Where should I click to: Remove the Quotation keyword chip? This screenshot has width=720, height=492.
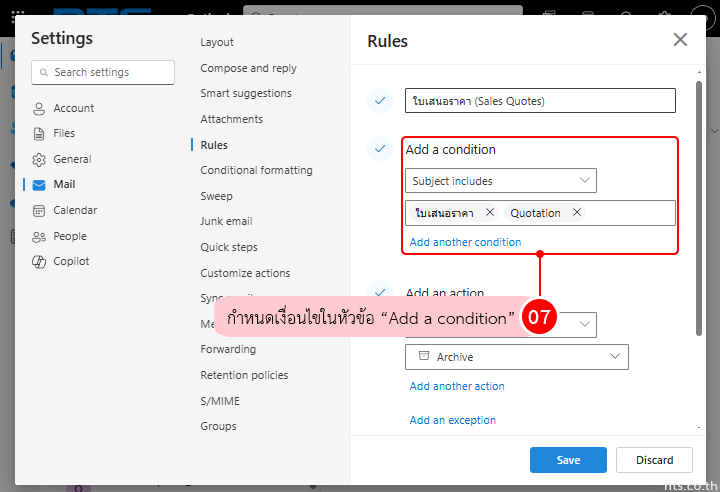click(x=577, y=212)
